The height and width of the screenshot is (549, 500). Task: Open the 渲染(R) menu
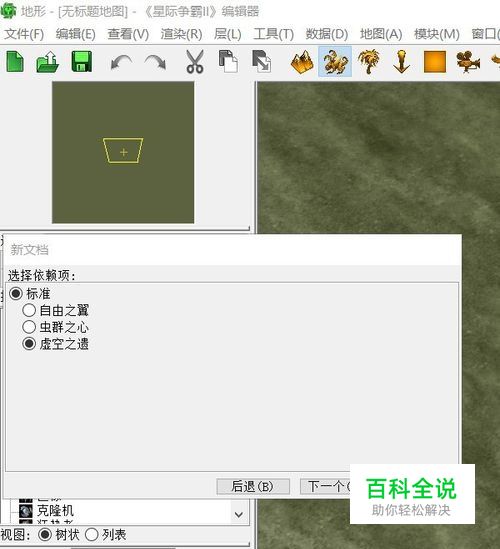tap(181, 34)
